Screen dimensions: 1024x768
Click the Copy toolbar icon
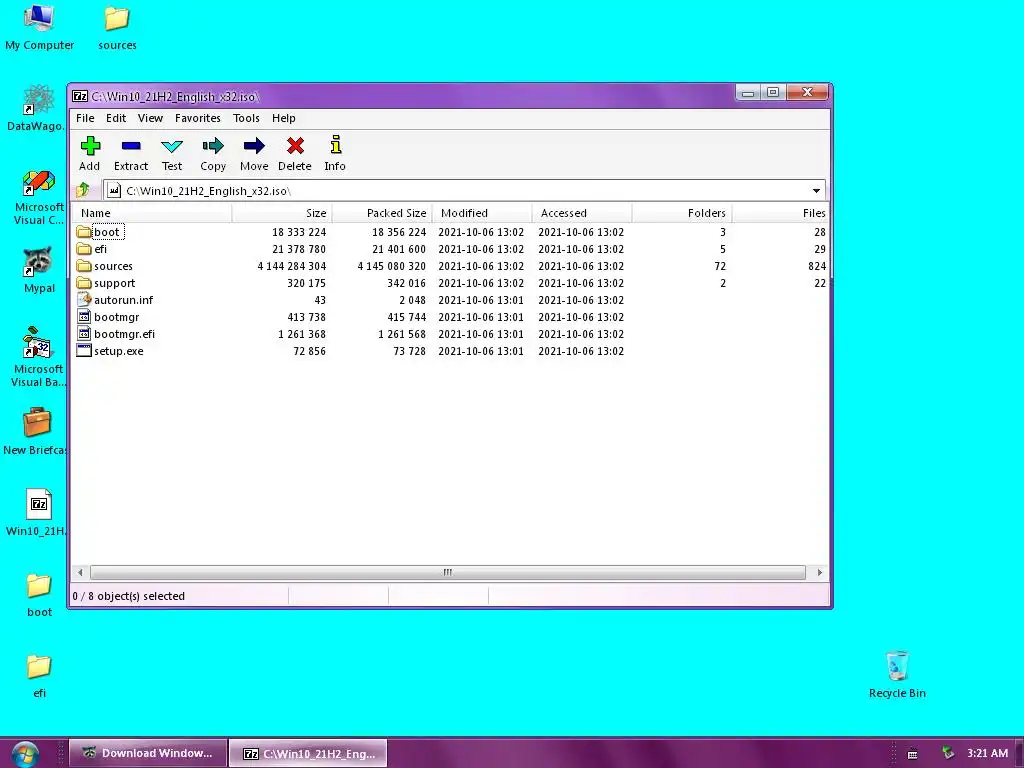coord(213,146)
